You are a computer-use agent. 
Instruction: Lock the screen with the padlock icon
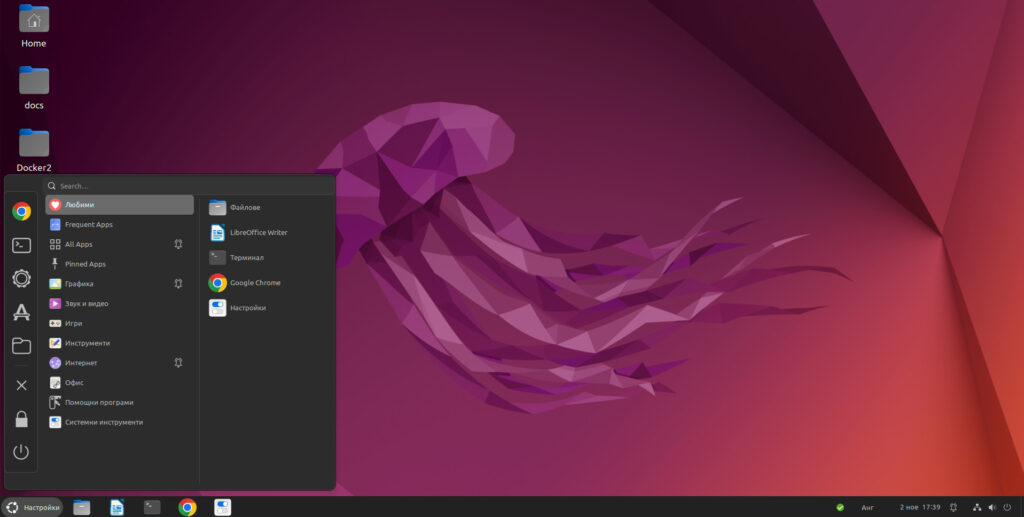[22, 419]
